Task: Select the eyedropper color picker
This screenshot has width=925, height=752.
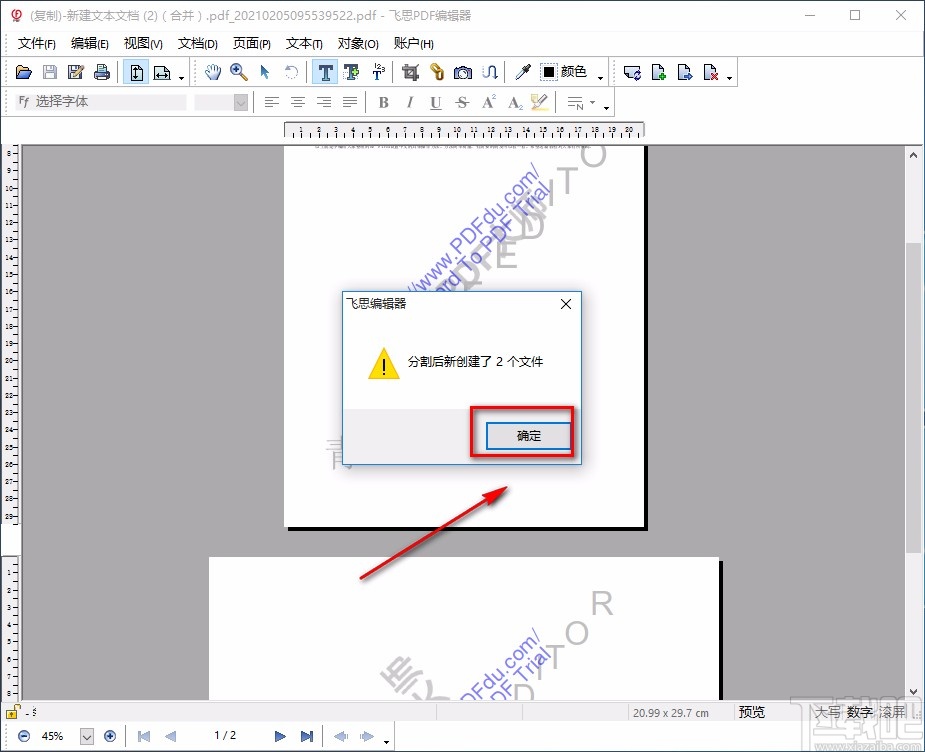Action: (523, 73)
